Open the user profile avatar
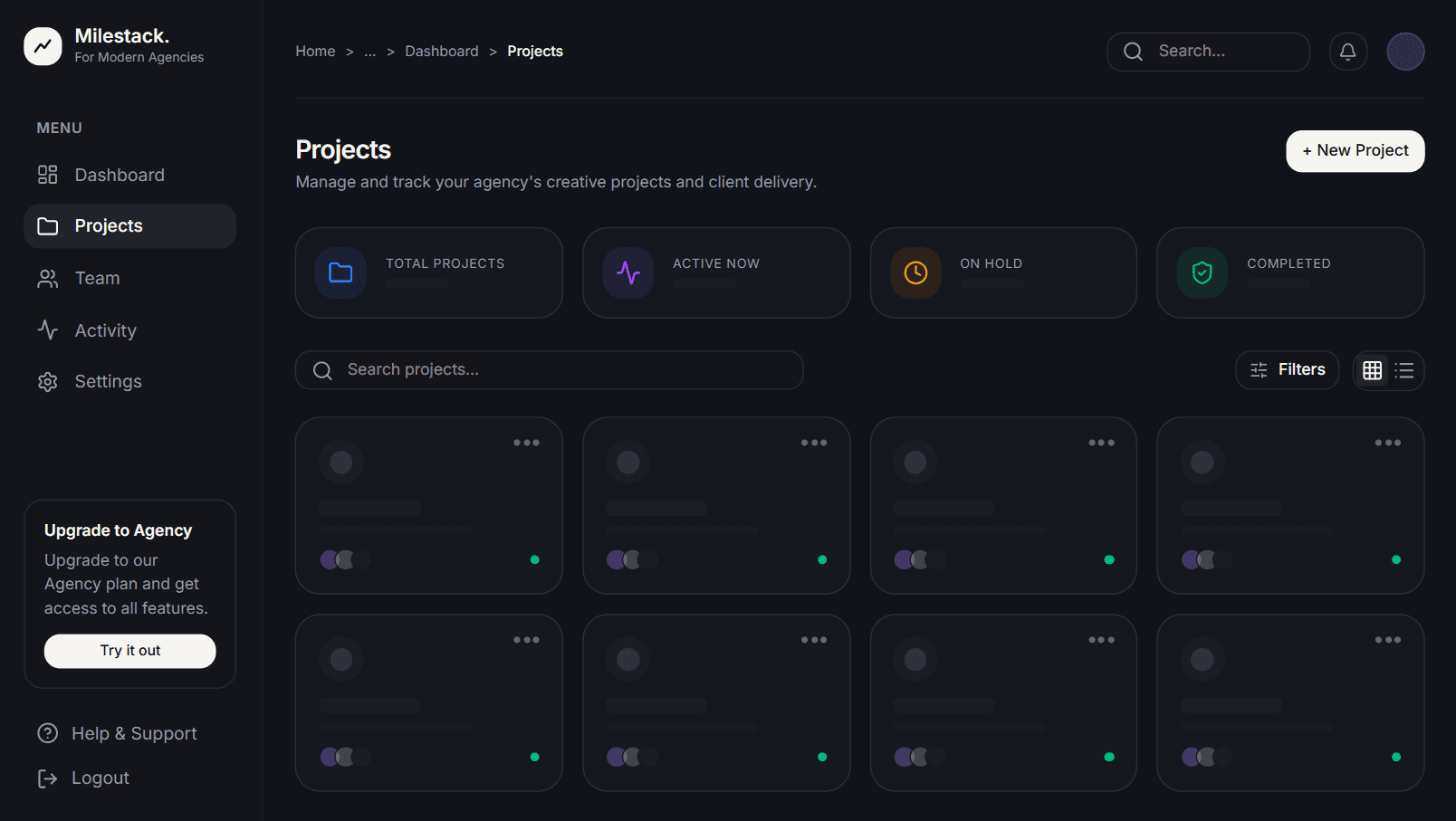1456x821 pixels. [x=1405, y=52]
